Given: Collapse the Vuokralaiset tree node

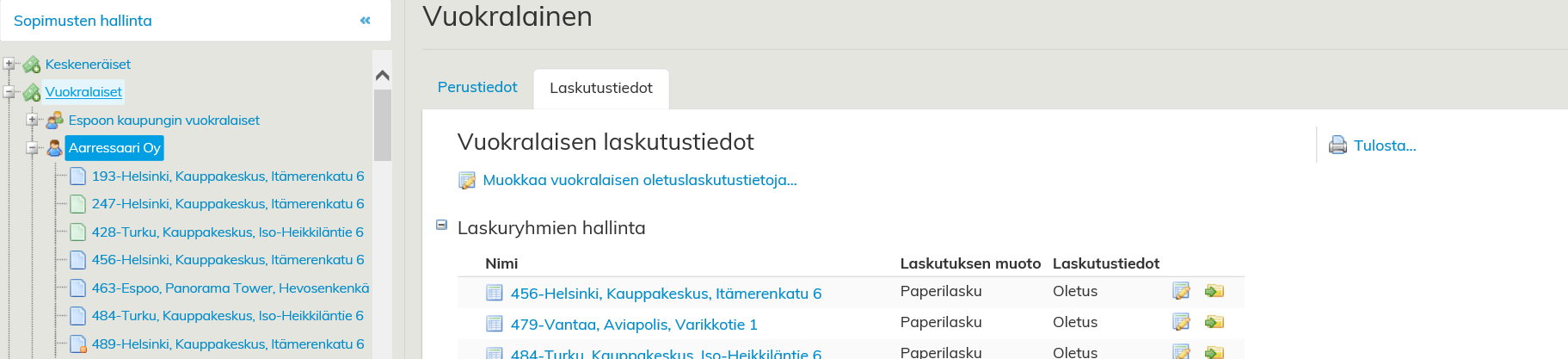Looking at the screenshot, I should 9,91.
